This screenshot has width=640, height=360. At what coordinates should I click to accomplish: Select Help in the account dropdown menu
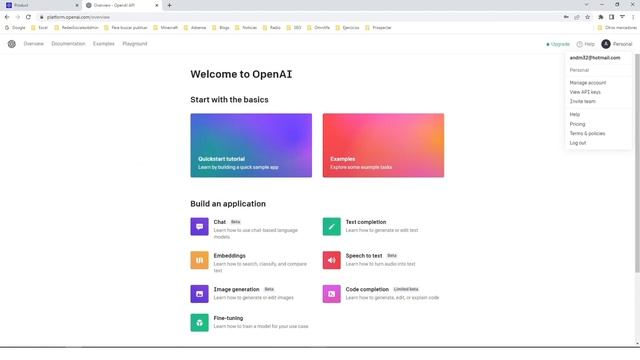(x=575, y=114)
